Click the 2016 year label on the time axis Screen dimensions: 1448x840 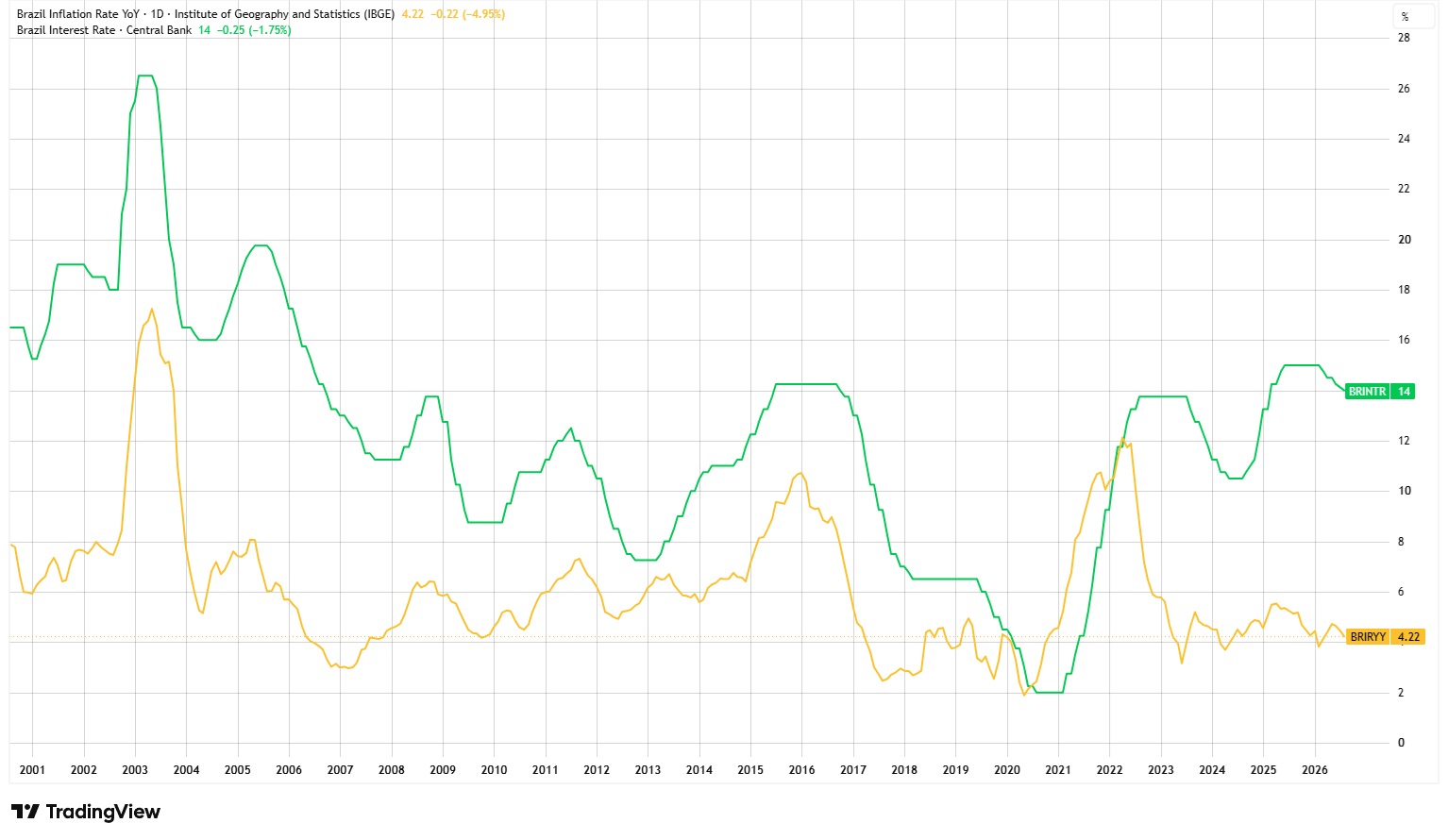[x=801, y=770]
